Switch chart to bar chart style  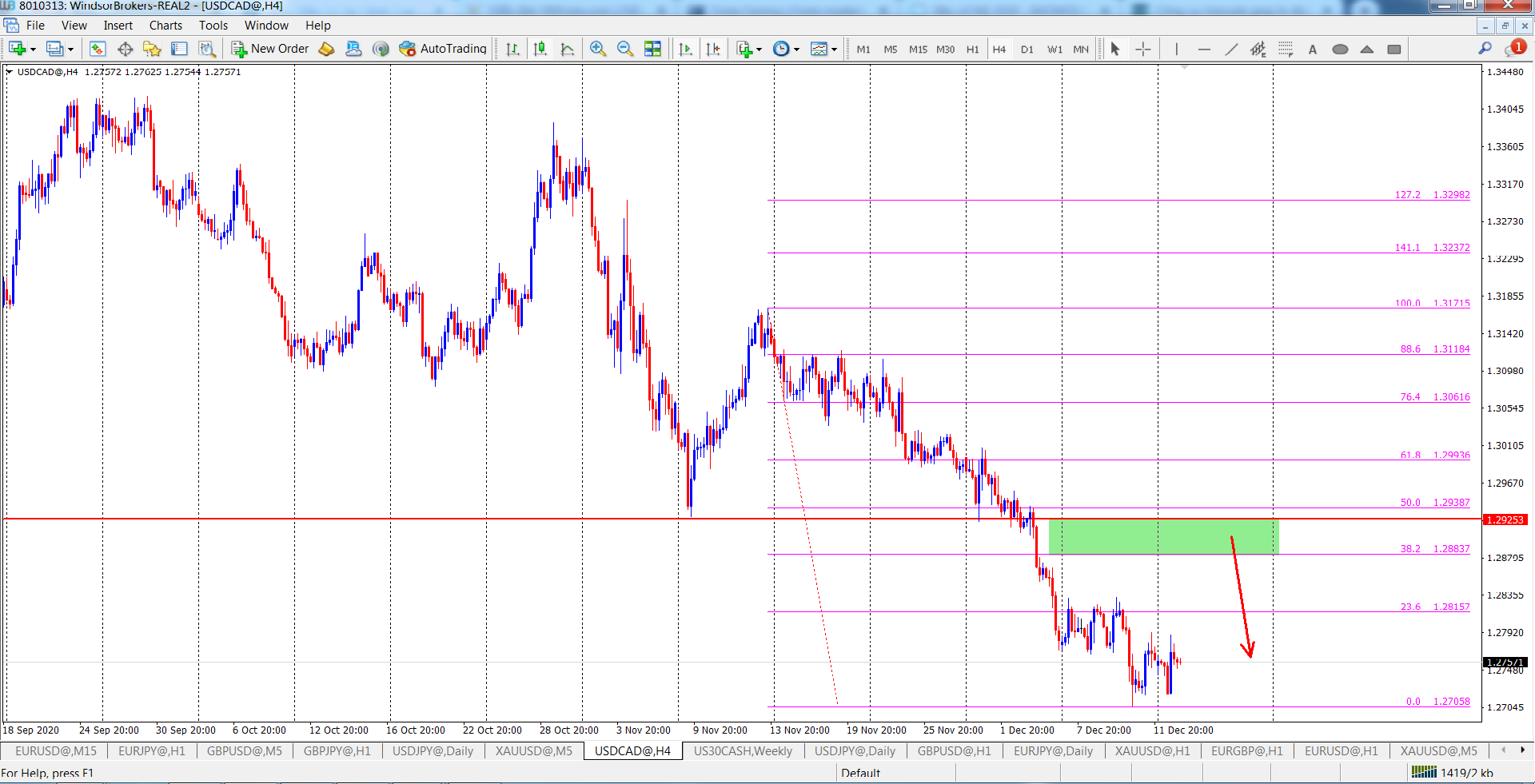pos(512,49)
